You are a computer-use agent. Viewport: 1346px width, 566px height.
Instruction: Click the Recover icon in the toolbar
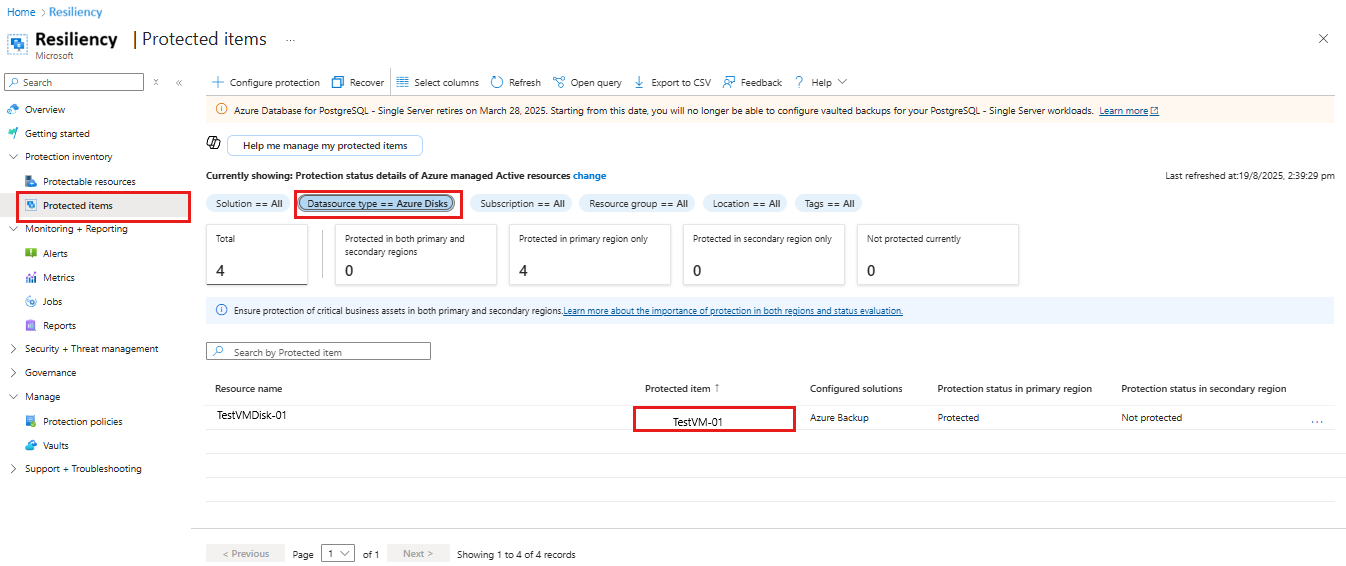[338, 83]
